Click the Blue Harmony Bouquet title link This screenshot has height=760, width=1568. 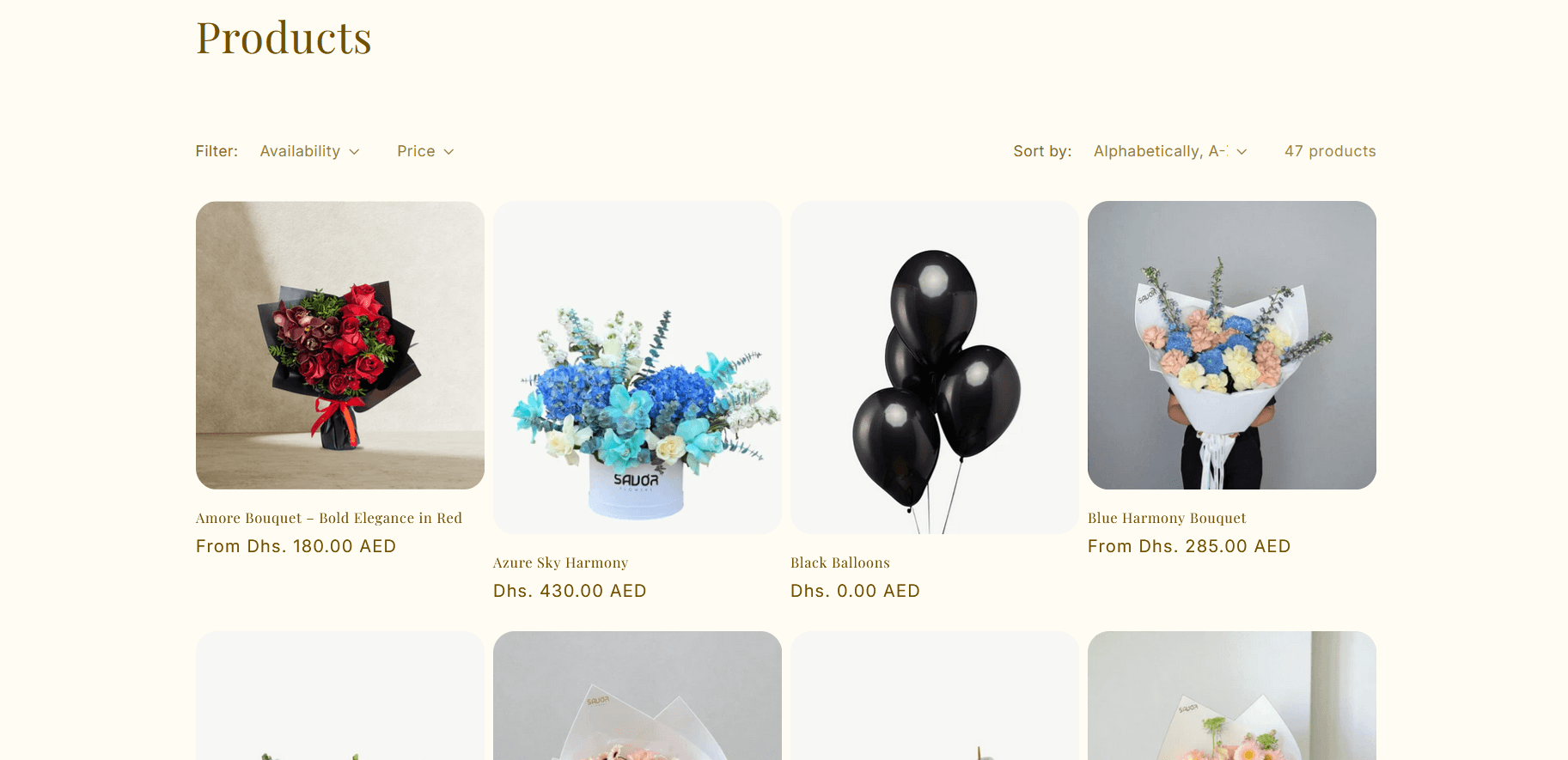(x=1167, y=518)
